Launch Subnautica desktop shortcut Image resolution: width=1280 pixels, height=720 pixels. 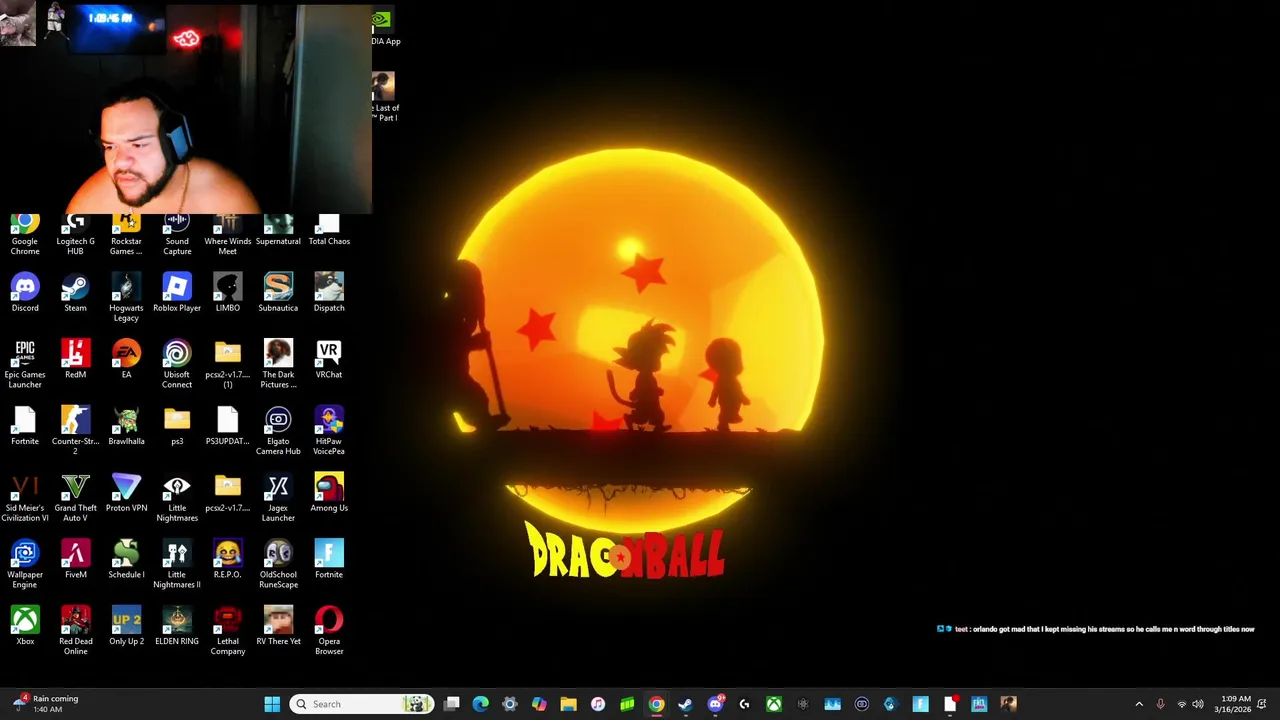point(278,293)
